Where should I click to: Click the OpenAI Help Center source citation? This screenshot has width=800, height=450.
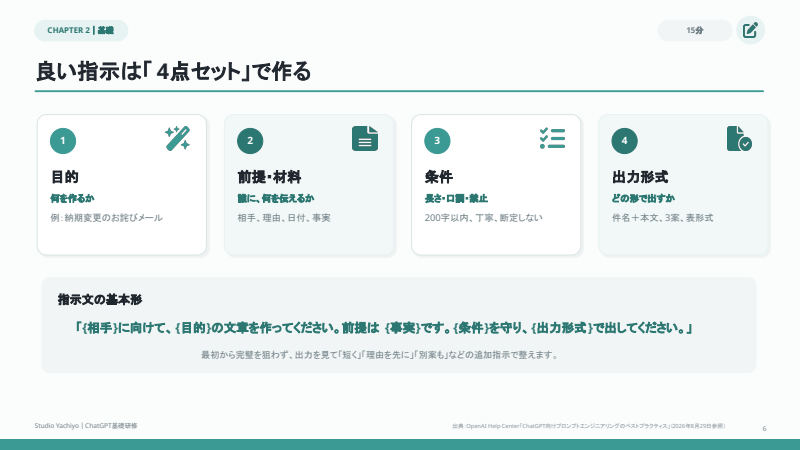pos(588,426)
